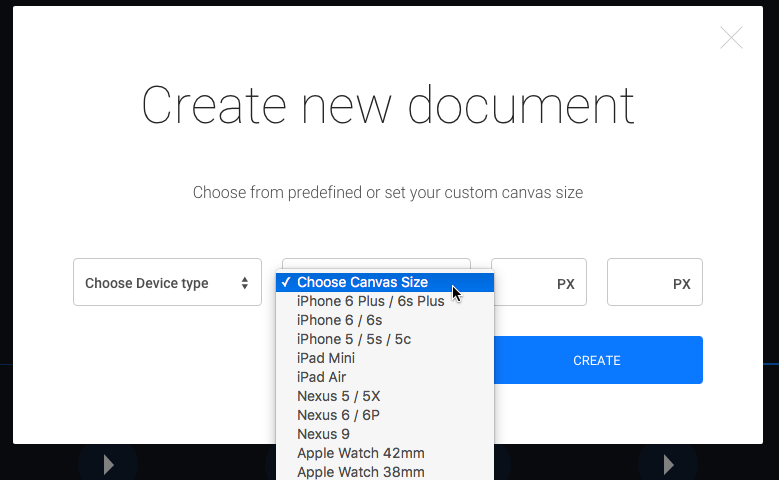Screen dimensions: 779x480
Task: Choose iPhone 5 / 5s / 5c option
Action: point(385,339)
